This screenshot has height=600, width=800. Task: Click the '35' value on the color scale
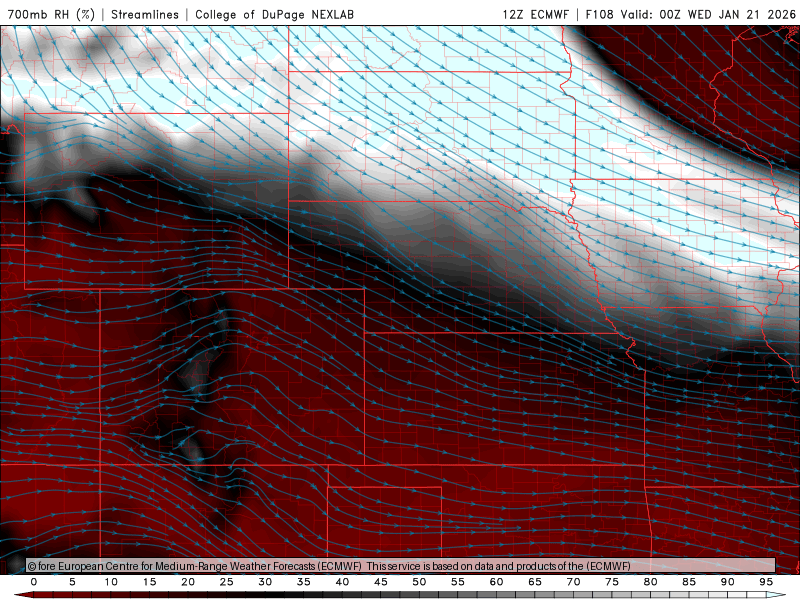(304, 582)
